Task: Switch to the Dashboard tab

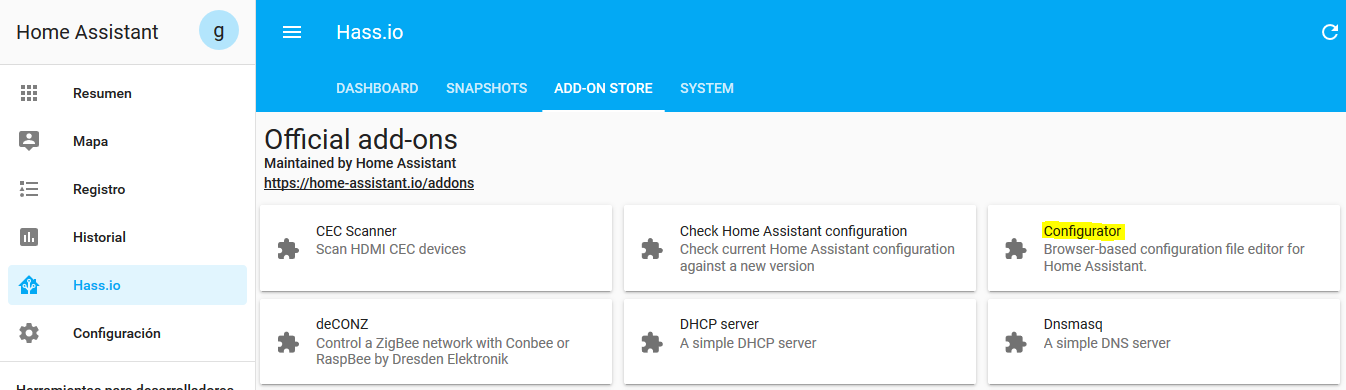Action: pos(377,88)
